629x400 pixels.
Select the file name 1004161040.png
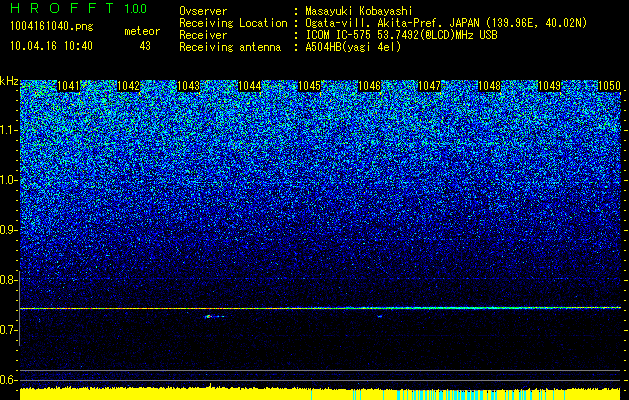point(52,26)
